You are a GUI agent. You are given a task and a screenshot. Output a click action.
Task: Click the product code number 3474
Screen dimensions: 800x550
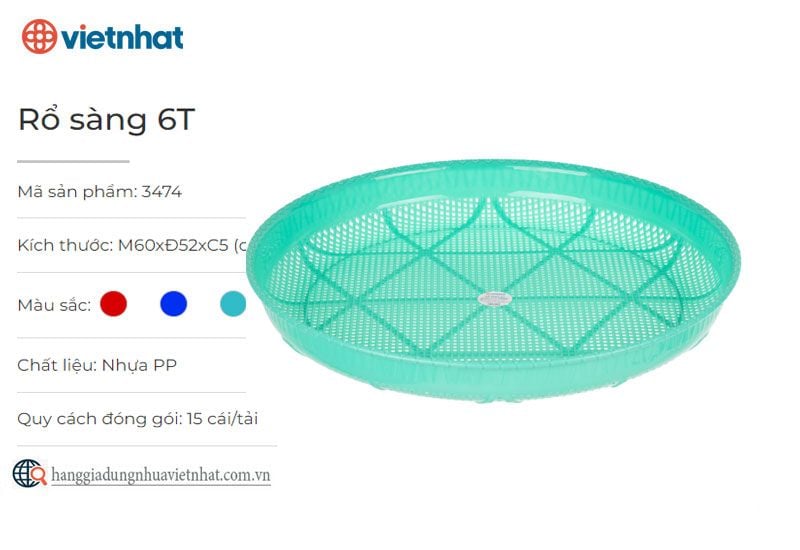tap(161, 192)
